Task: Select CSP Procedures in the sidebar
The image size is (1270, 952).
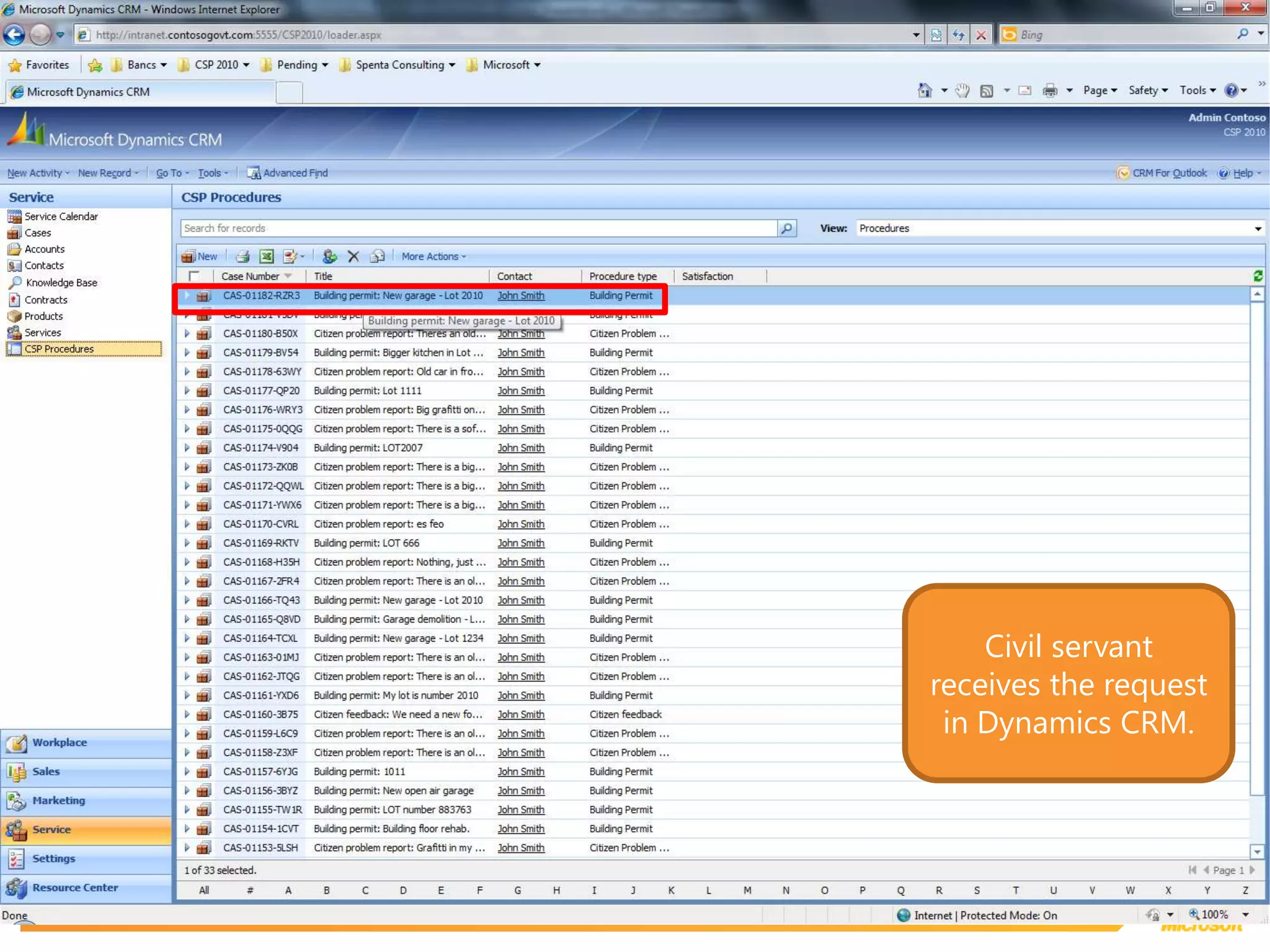Action: point(84,349)
